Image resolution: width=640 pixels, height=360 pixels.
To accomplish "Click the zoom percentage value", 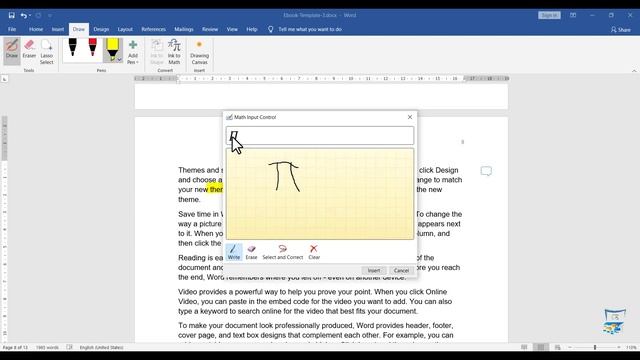I will [631, 347].
